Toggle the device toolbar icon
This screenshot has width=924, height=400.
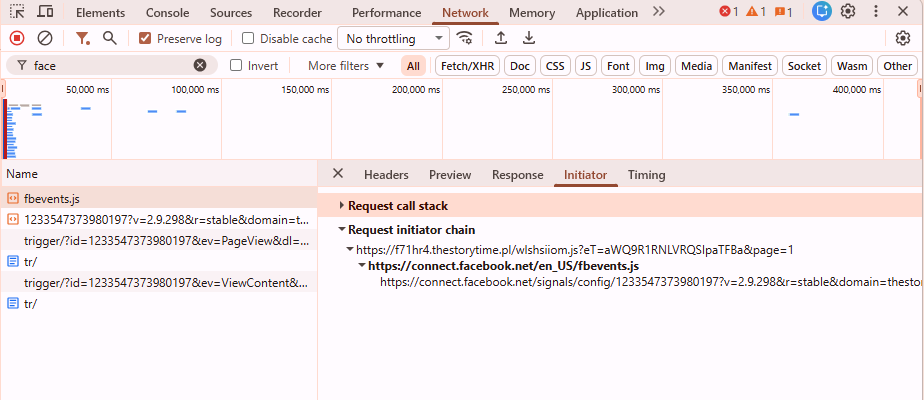(46, 12)
